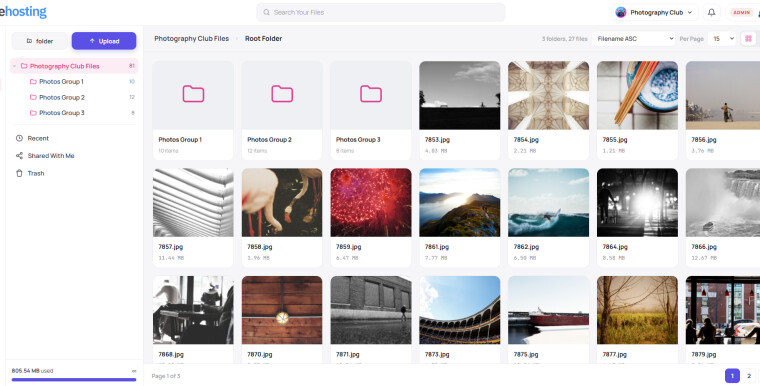Open the Per Page 15 dropdown

722,39
